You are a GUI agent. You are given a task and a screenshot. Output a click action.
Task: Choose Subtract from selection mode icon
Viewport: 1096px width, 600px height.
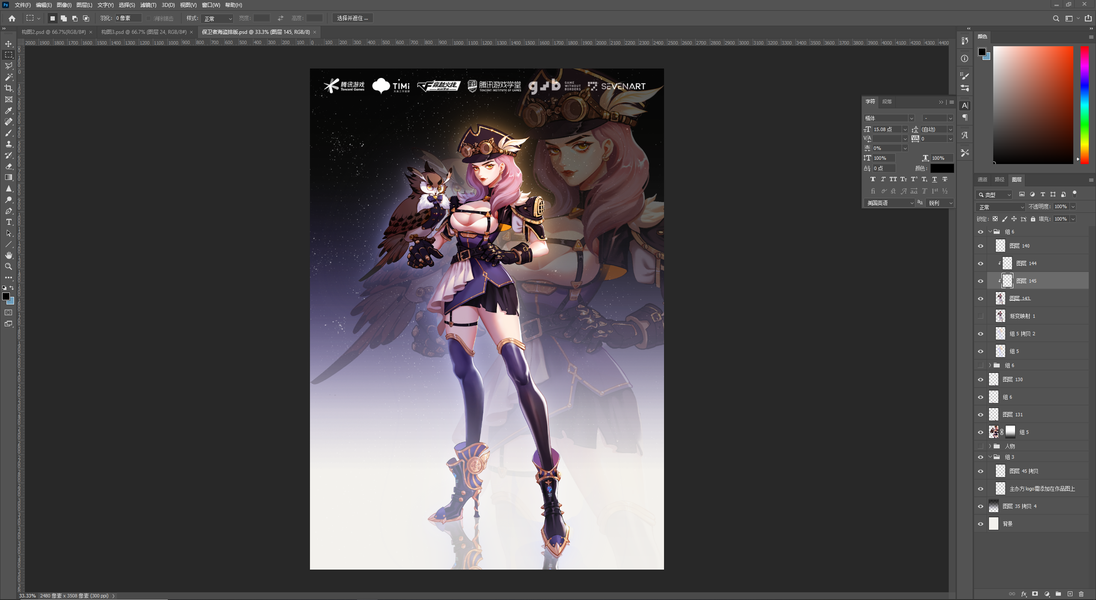coord(75,18)
